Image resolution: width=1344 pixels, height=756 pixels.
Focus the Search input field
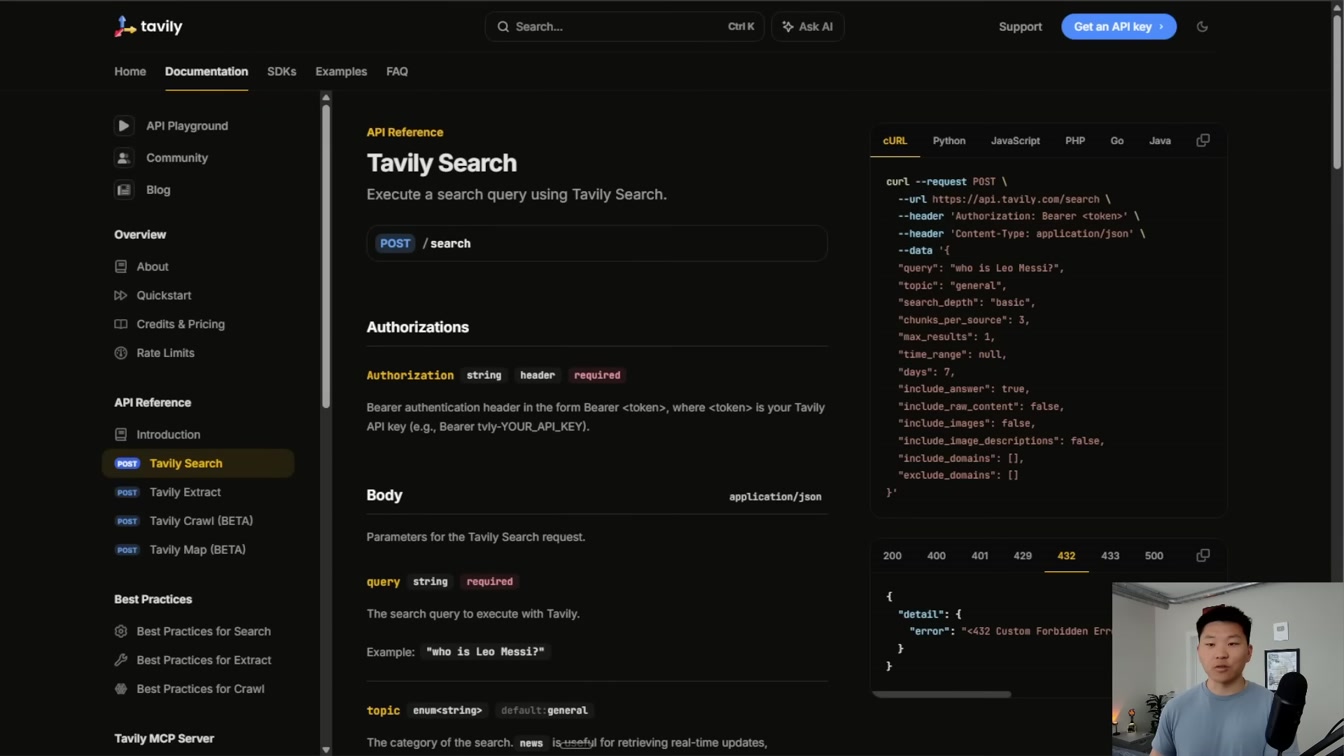[x=624, y=27]
